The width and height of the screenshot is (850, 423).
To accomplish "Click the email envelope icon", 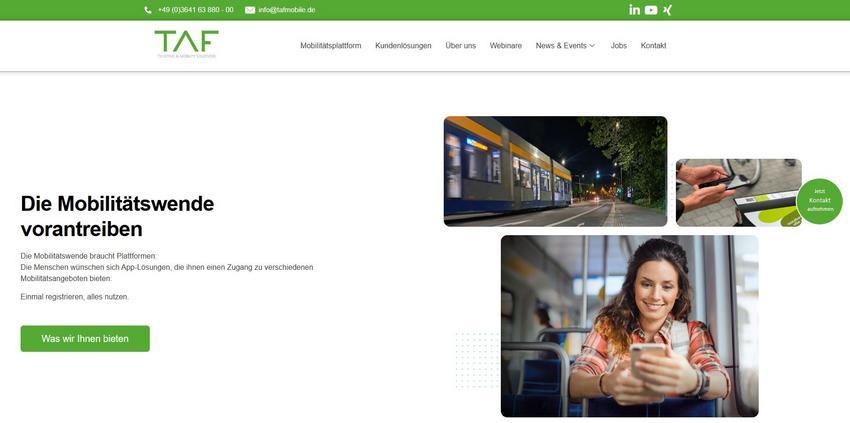I will 250,10.
